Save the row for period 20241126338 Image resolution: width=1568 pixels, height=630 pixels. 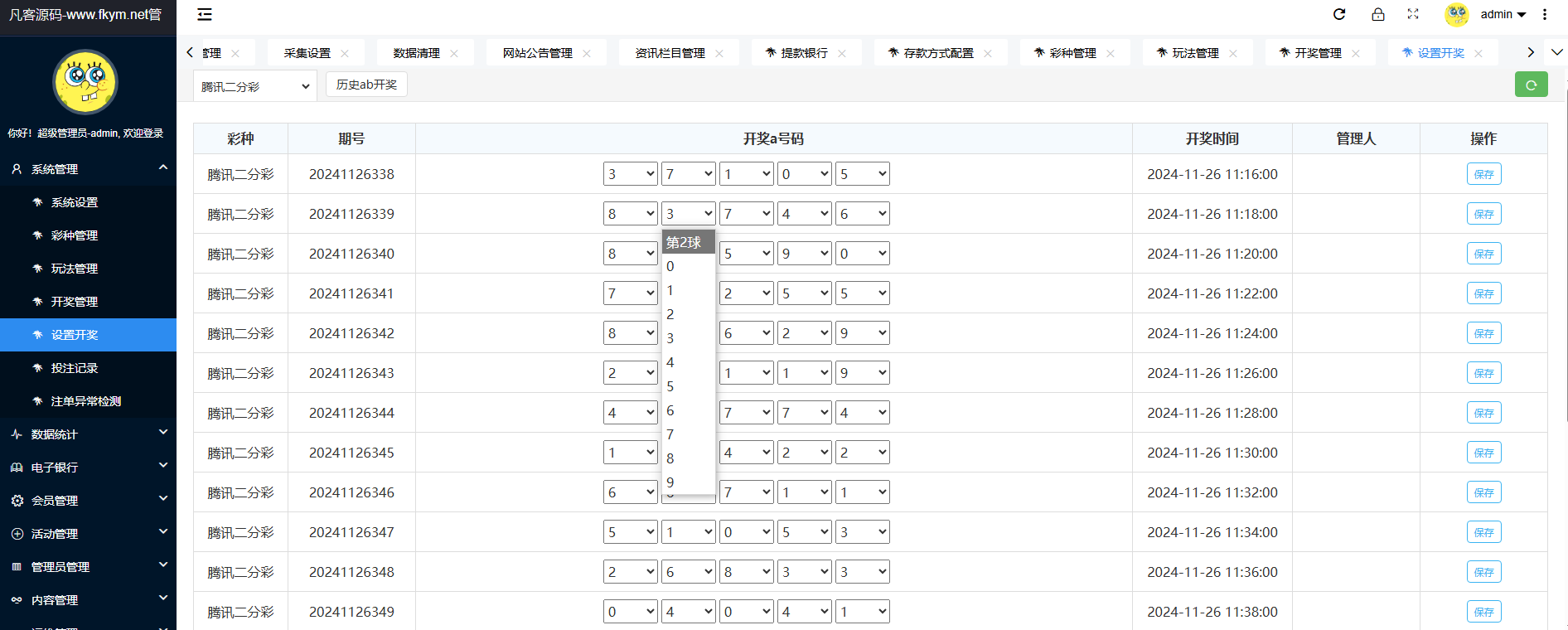click(x=1483, y=174)
